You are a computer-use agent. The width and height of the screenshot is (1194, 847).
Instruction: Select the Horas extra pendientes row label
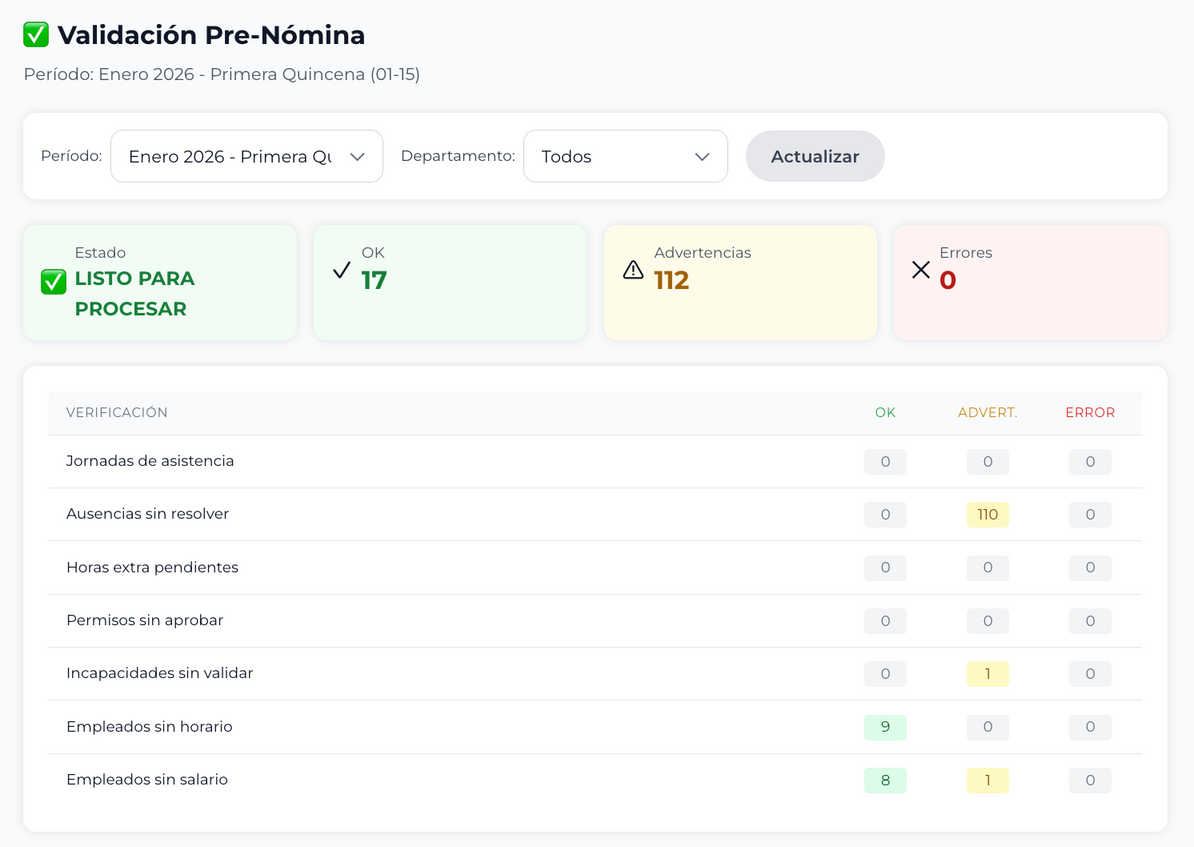click(152, 567)
